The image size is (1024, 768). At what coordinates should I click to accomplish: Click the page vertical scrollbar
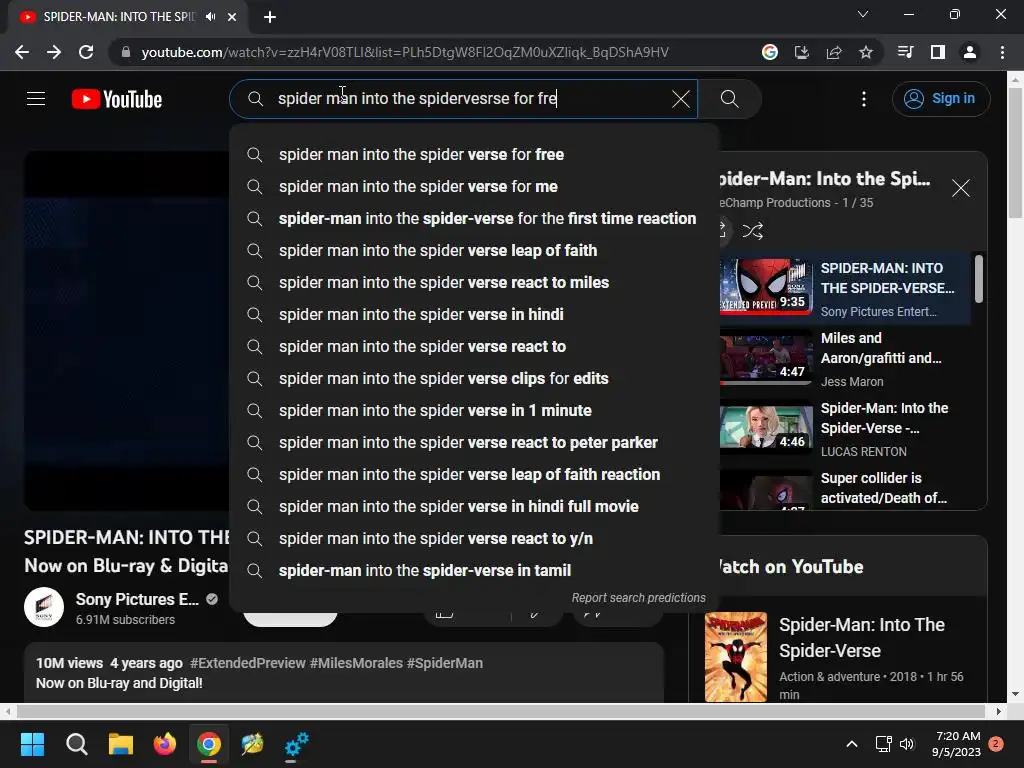pyautogui.click(x=1015, y=153)
